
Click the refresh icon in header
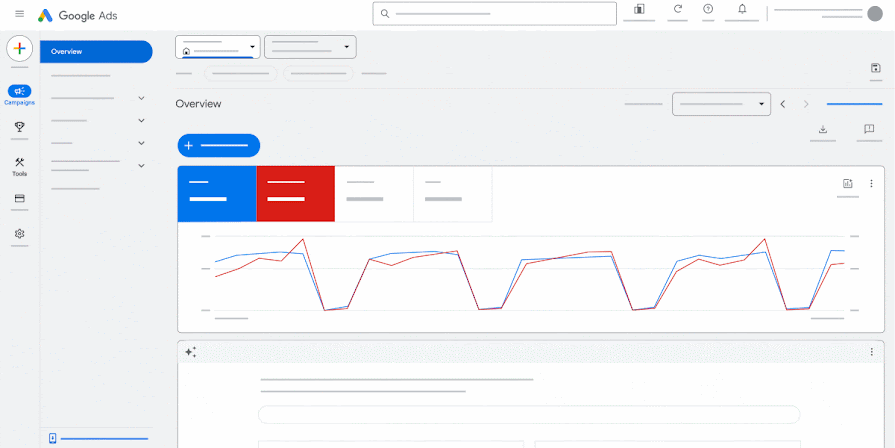point(678,10)
